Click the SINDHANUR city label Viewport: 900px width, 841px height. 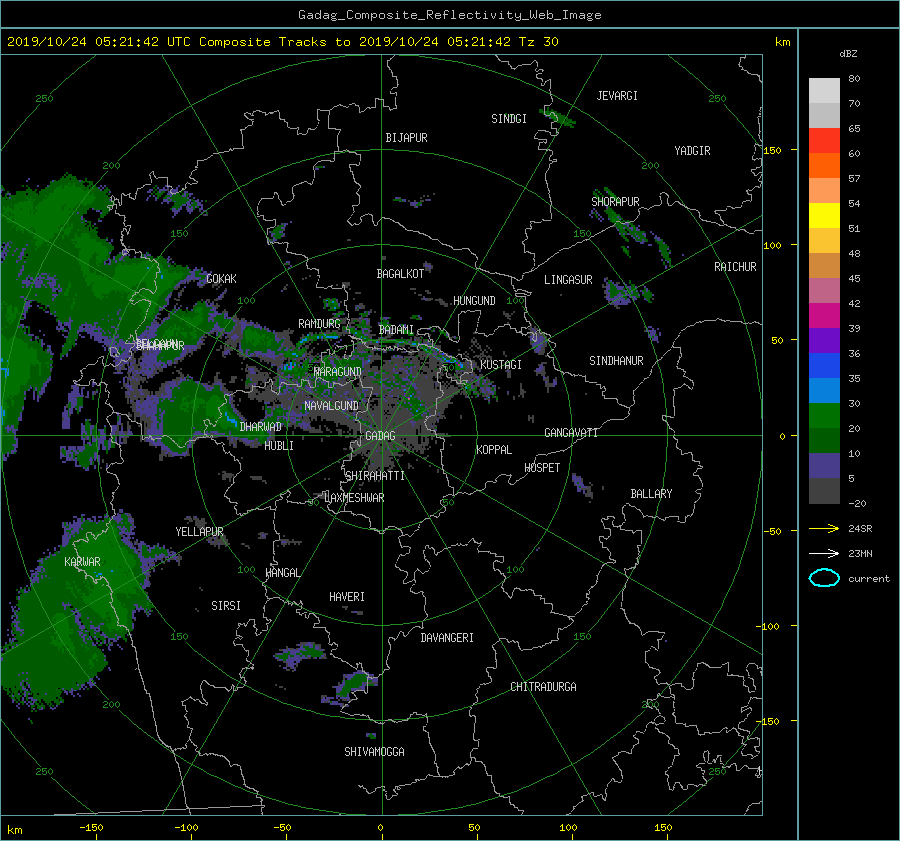click(616, 361)
